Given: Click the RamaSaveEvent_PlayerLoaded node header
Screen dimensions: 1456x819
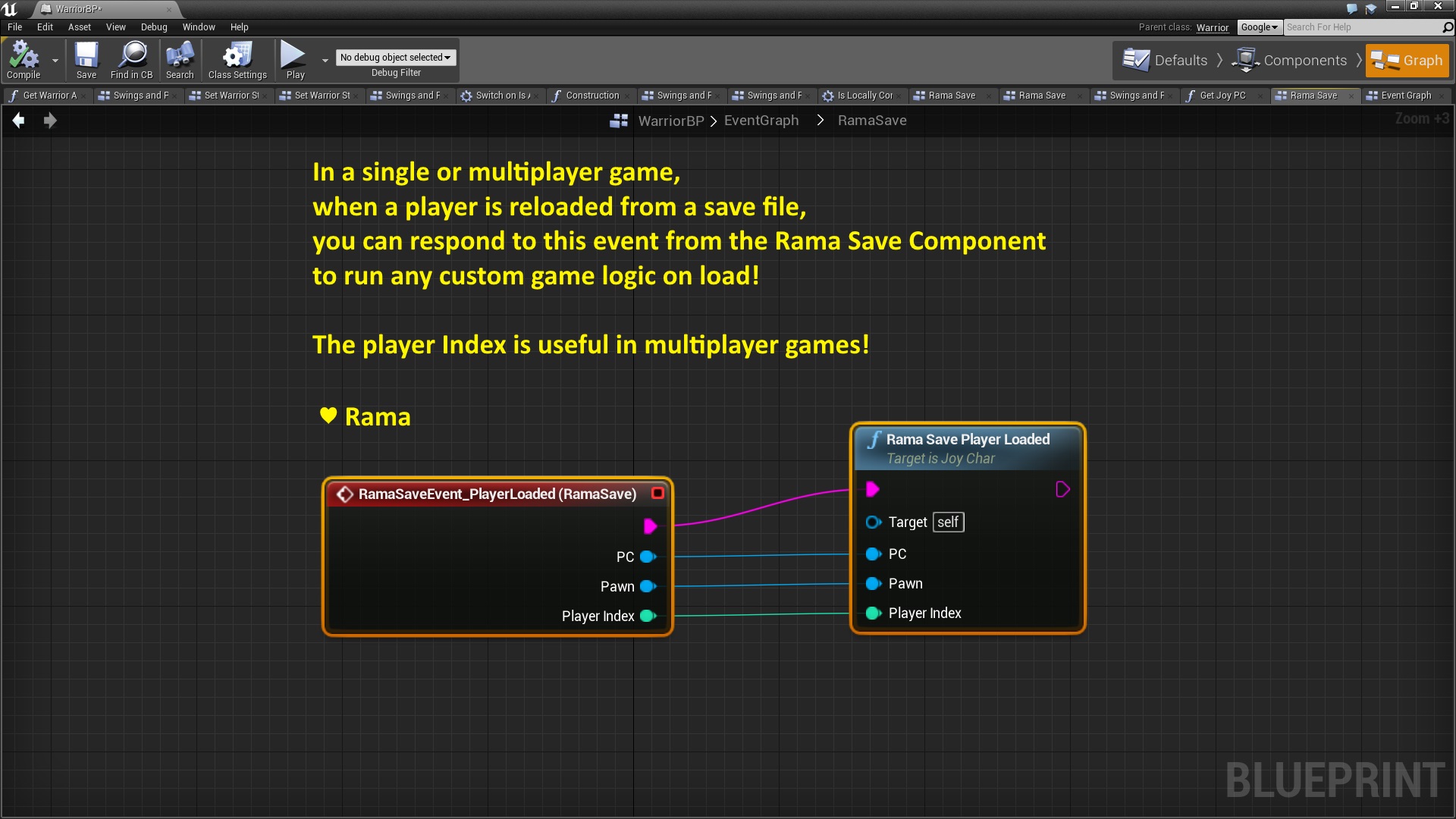Looking at the screenshot, I should coord(498,493).
